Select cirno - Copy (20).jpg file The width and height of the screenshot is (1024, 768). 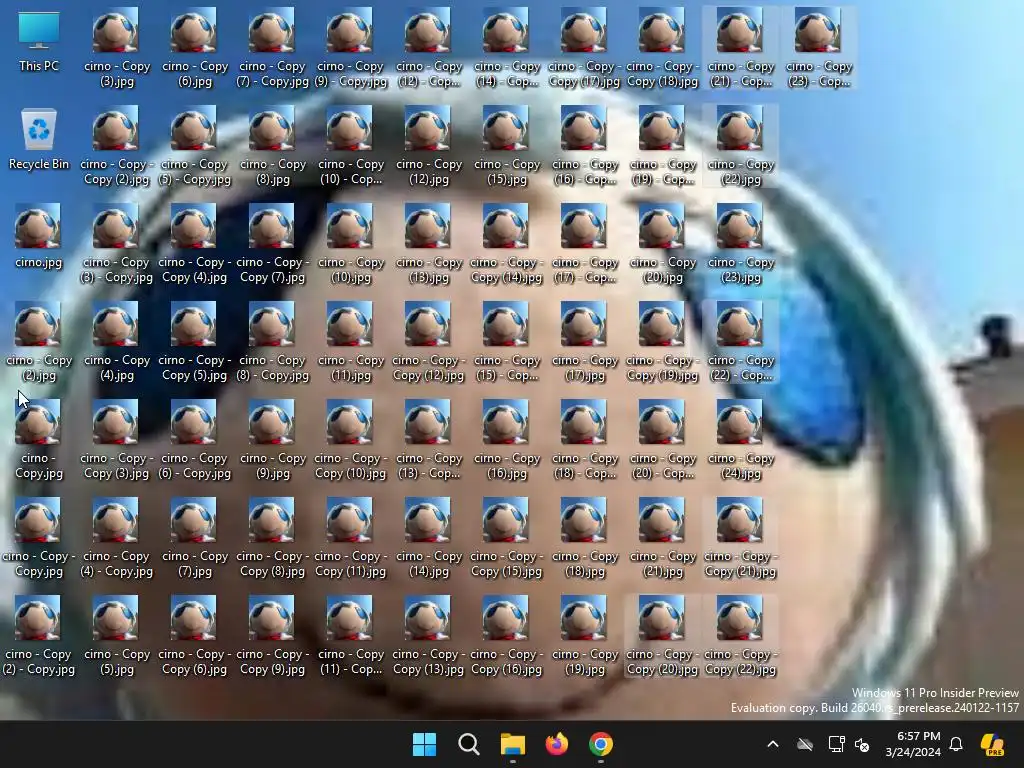tap(662, 243)
